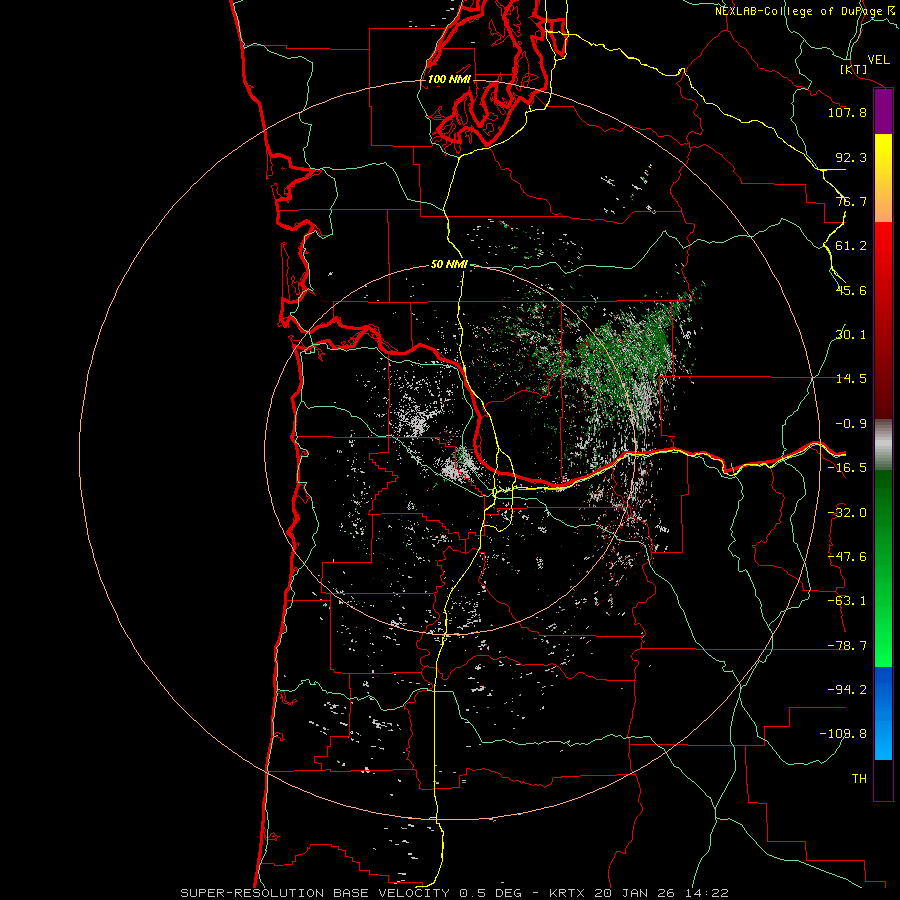Click the purple segment of velocity color bar
Viewport: 900px width, 900px height.
click(x=883, y=112)
